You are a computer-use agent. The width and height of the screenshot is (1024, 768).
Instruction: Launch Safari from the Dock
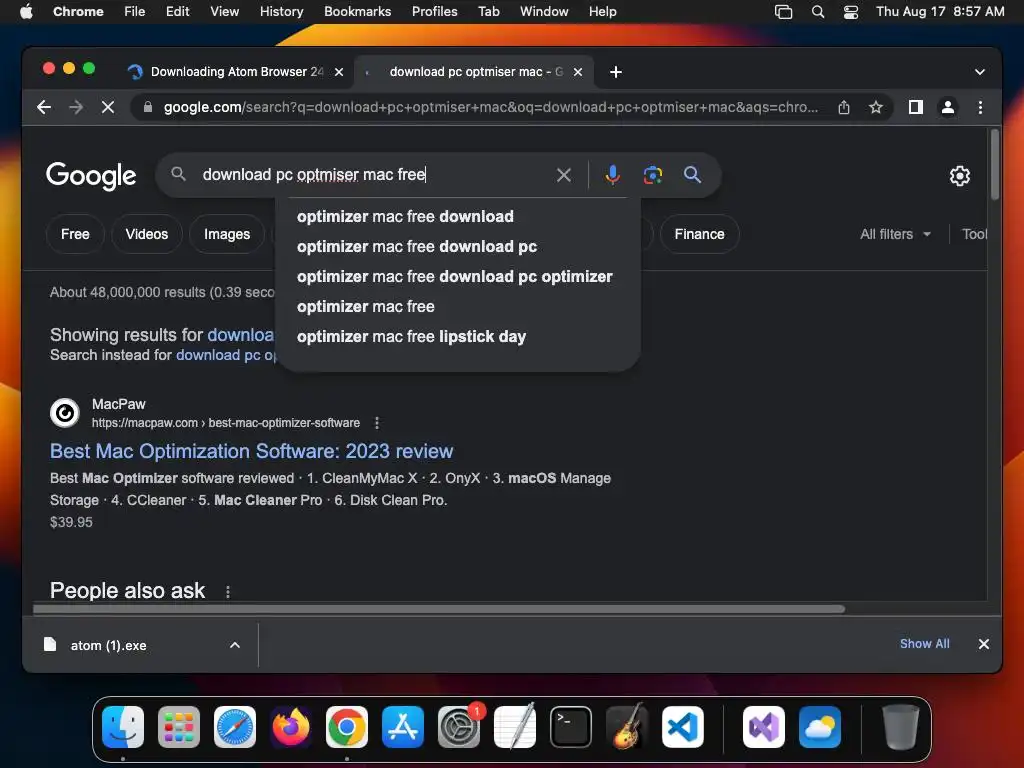235,727
